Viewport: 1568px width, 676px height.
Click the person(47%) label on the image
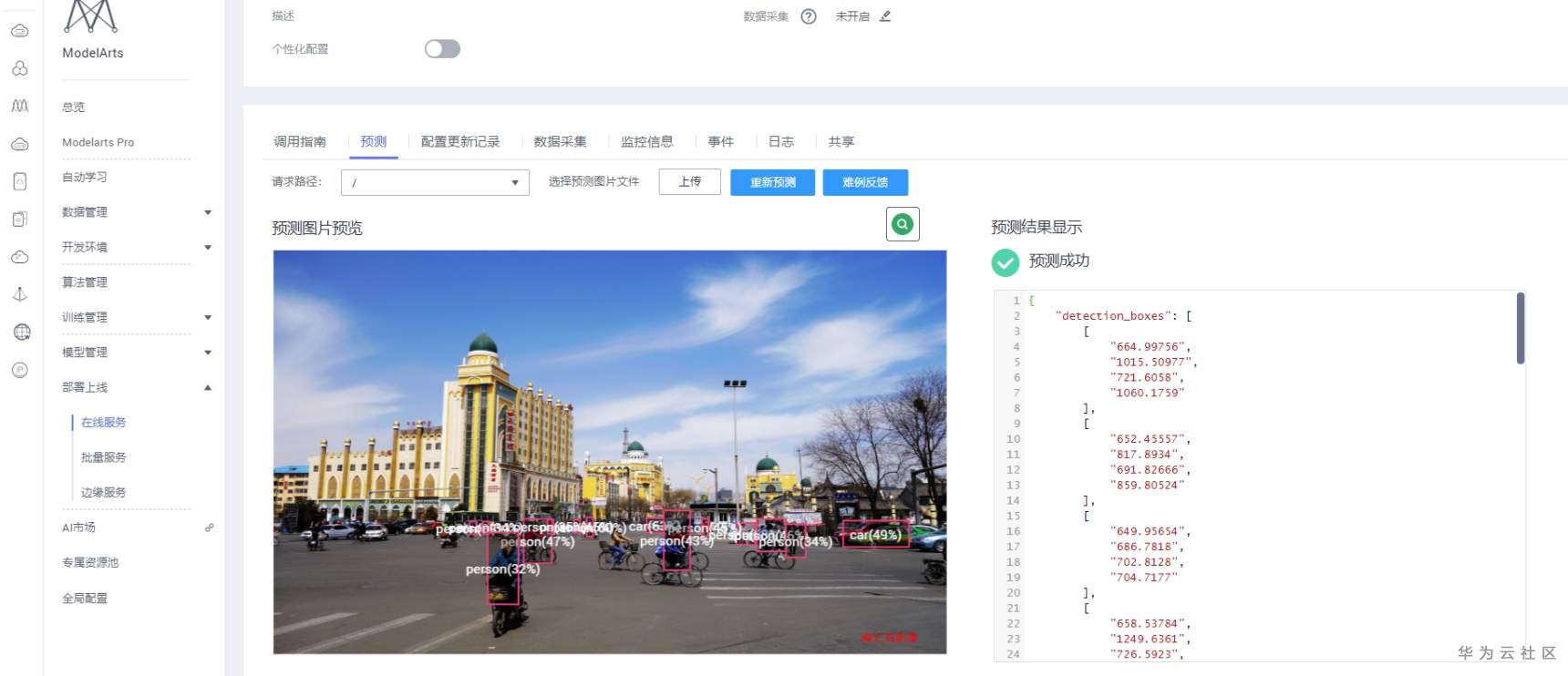pos(538,542)
